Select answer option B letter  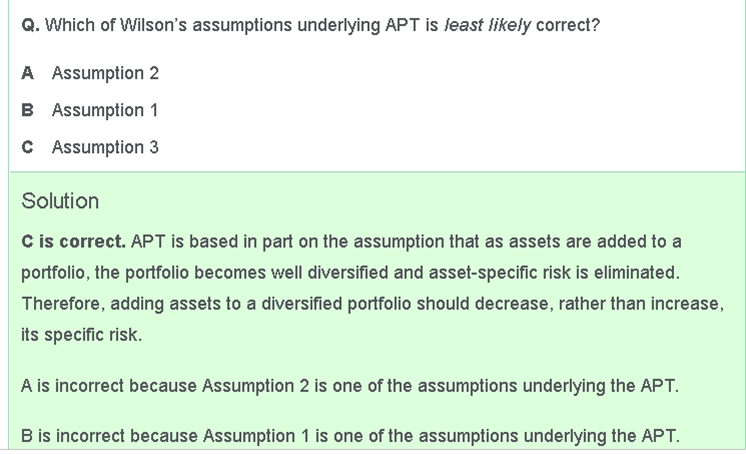coord(27,110)
